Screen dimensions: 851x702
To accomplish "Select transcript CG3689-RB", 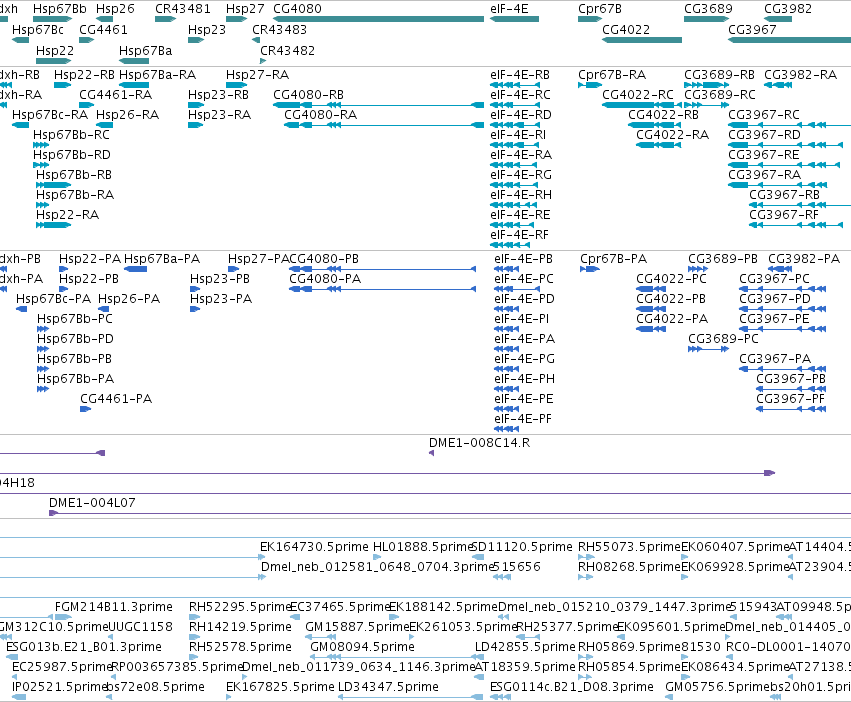I will coord(719,74).
